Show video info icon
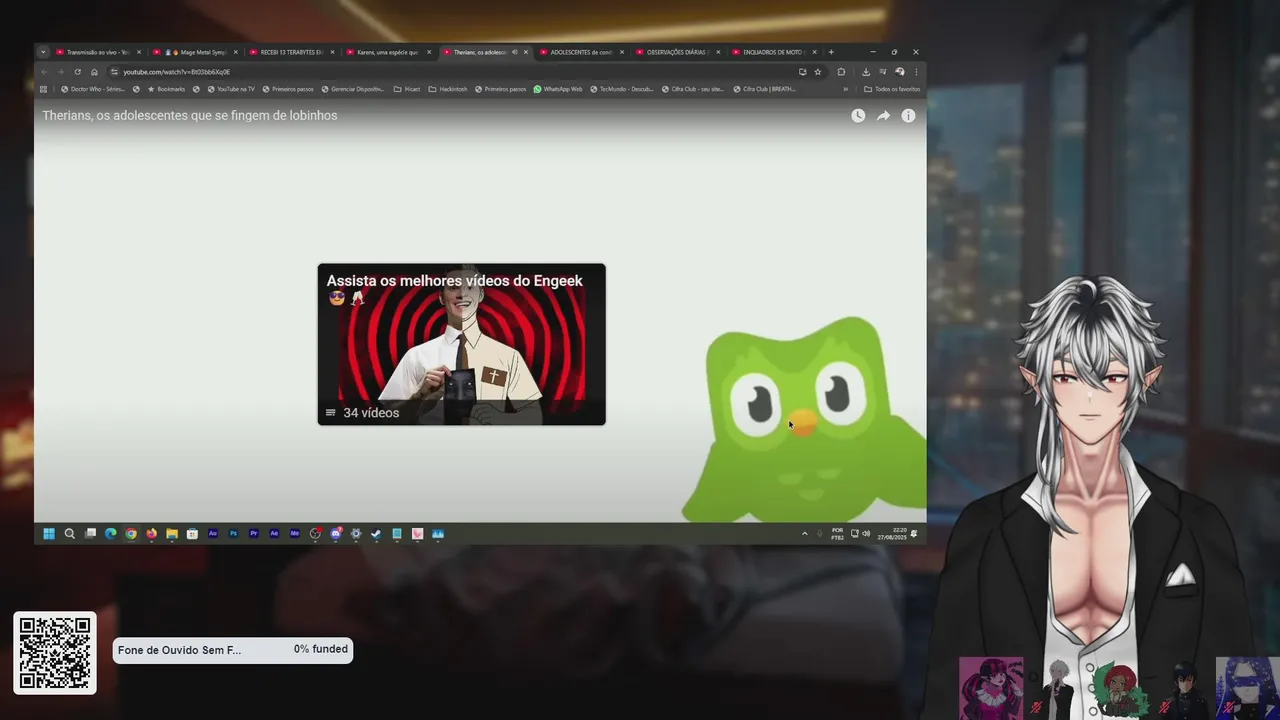The image size is (1280, 720). click(908, 116)
